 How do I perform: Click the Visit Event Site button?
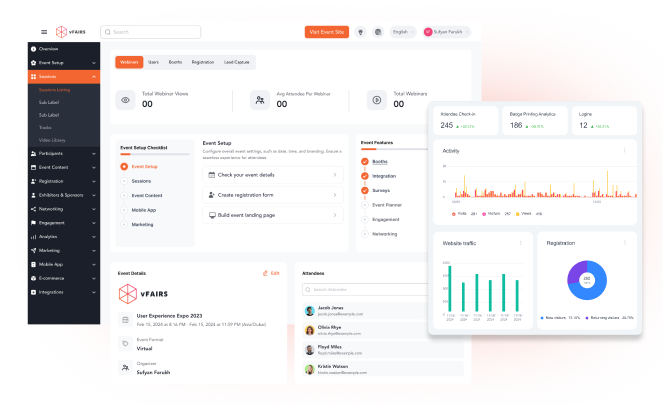pos(327,32)
